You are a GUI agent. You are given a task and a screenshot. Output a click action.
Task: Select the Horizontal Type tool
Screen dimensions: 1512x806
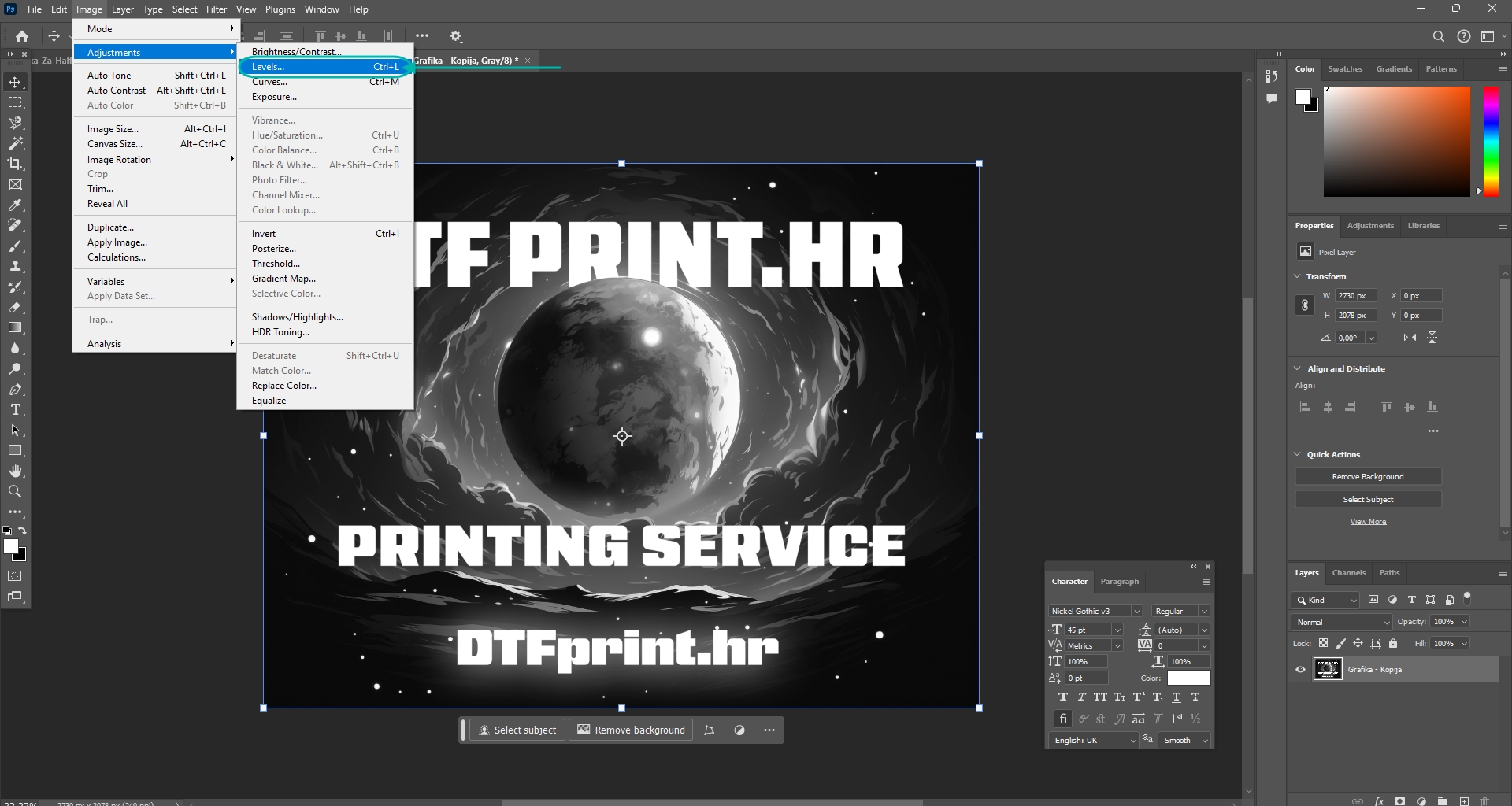point(15,410)
